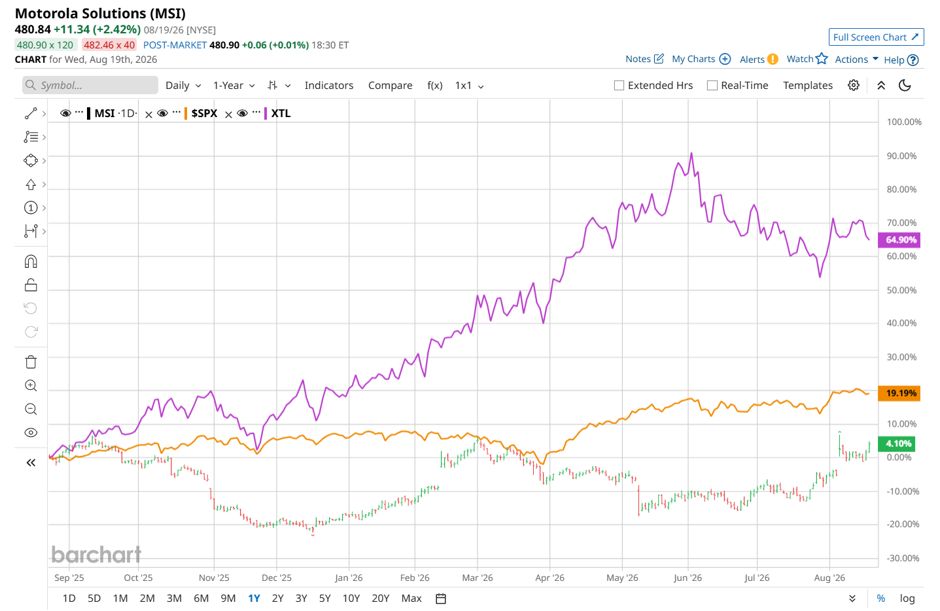Select the 6M time range
Viewport: 940px width, 611px height.
(201, 598)
